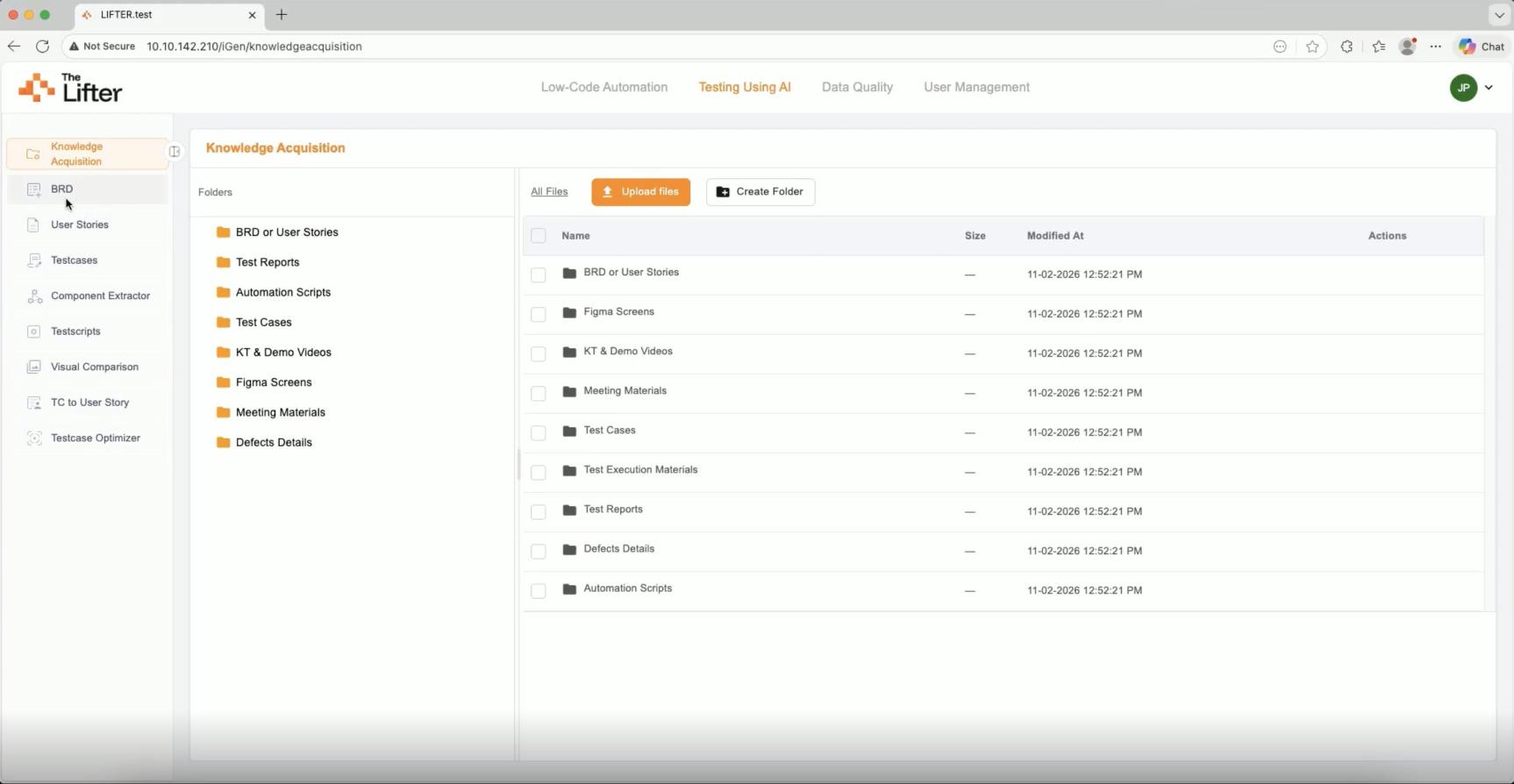Click the Figma Screens folder icon in the table
This screenshot has width=1514, height=784.
click(x=569, y=313)
